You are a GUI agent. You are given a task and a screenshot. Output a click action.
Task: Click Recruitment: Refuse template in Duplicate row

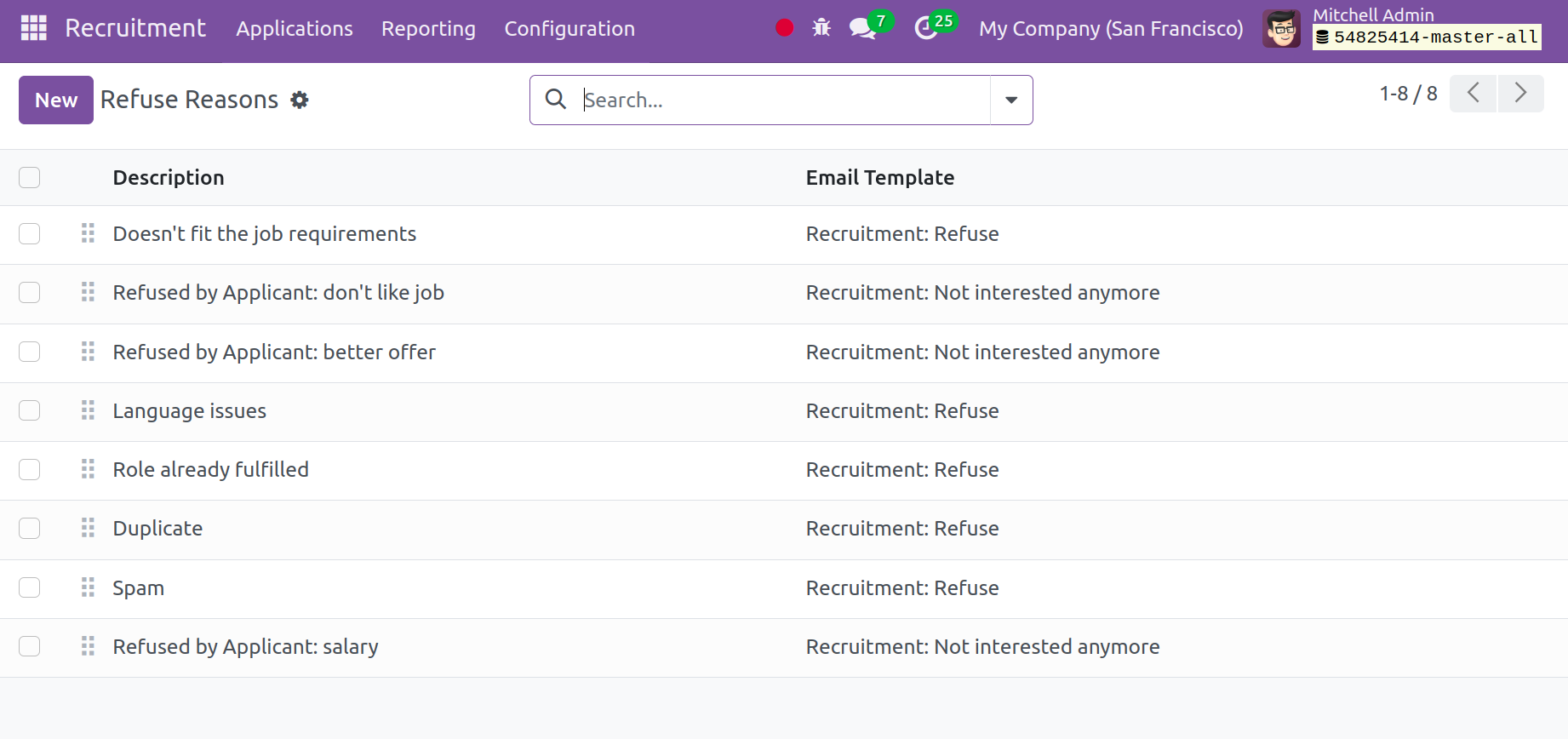coord(902,528)
